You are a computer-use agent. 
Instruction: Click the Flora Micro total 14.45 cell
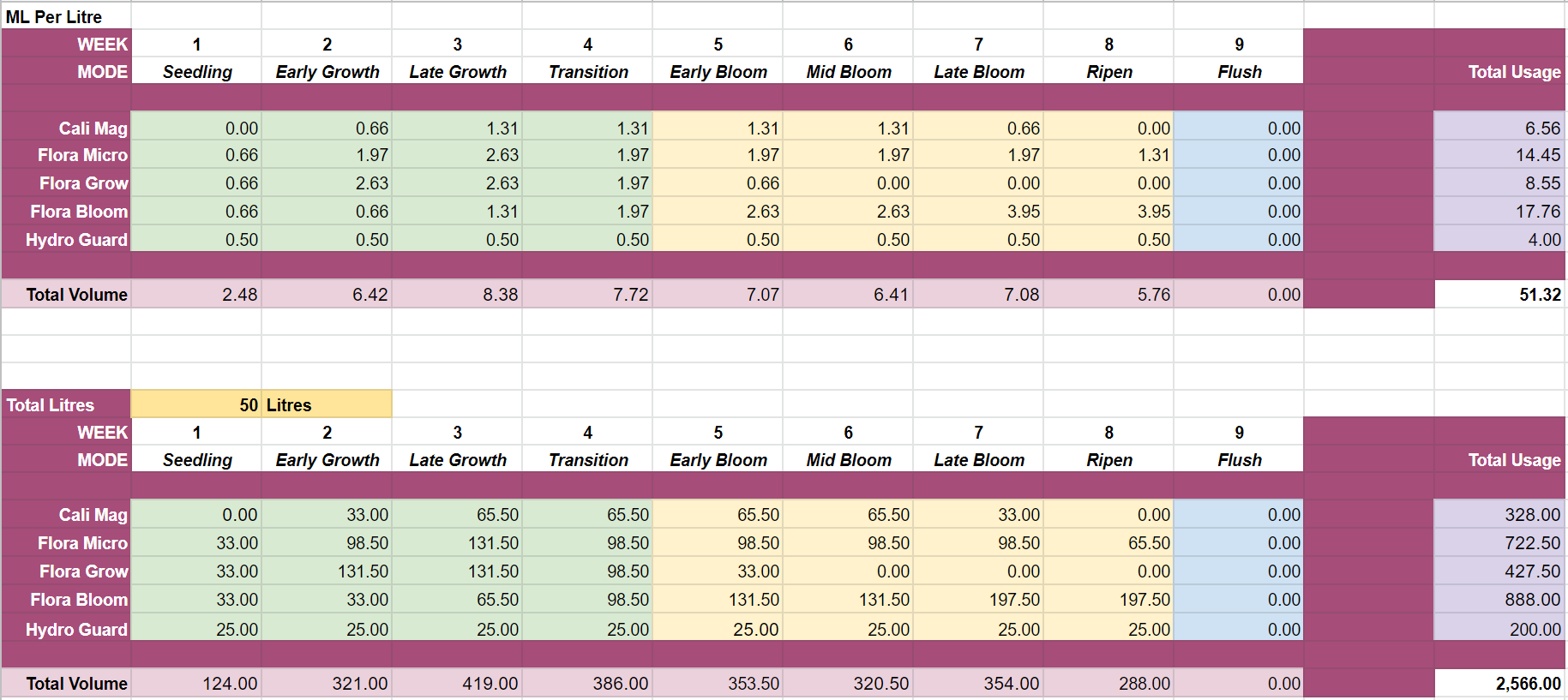coord(1499,155)
